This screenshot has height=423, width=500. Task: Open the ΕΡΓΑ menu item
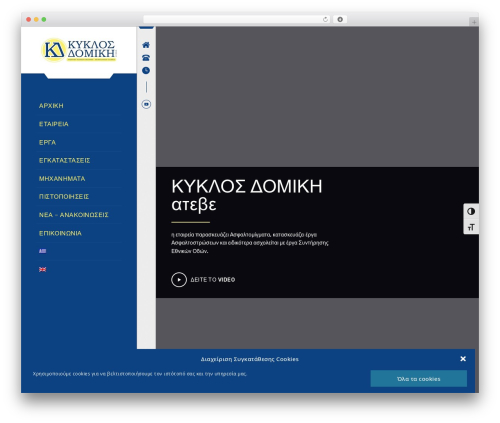tap(47, 142)
